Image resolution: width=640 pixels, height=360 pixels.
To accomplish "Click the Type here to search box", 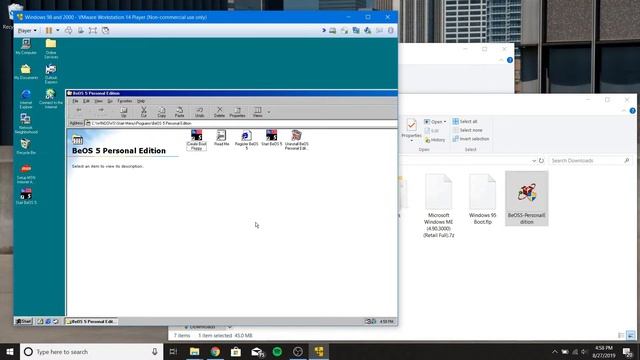I will tap(91, 351).
